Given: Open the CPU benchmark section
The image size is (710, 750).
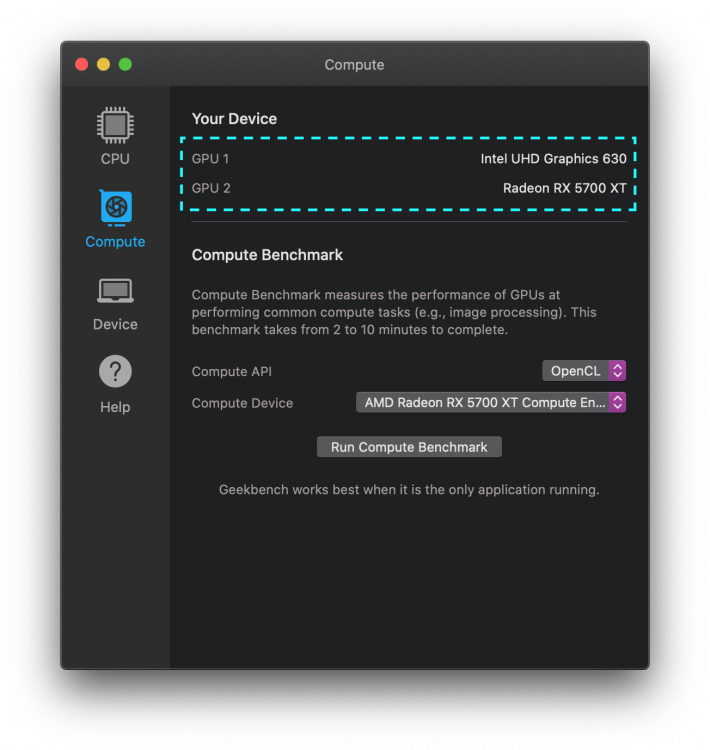Looking at the screenshot, I should pyautogui.click(x=115, y=135).
